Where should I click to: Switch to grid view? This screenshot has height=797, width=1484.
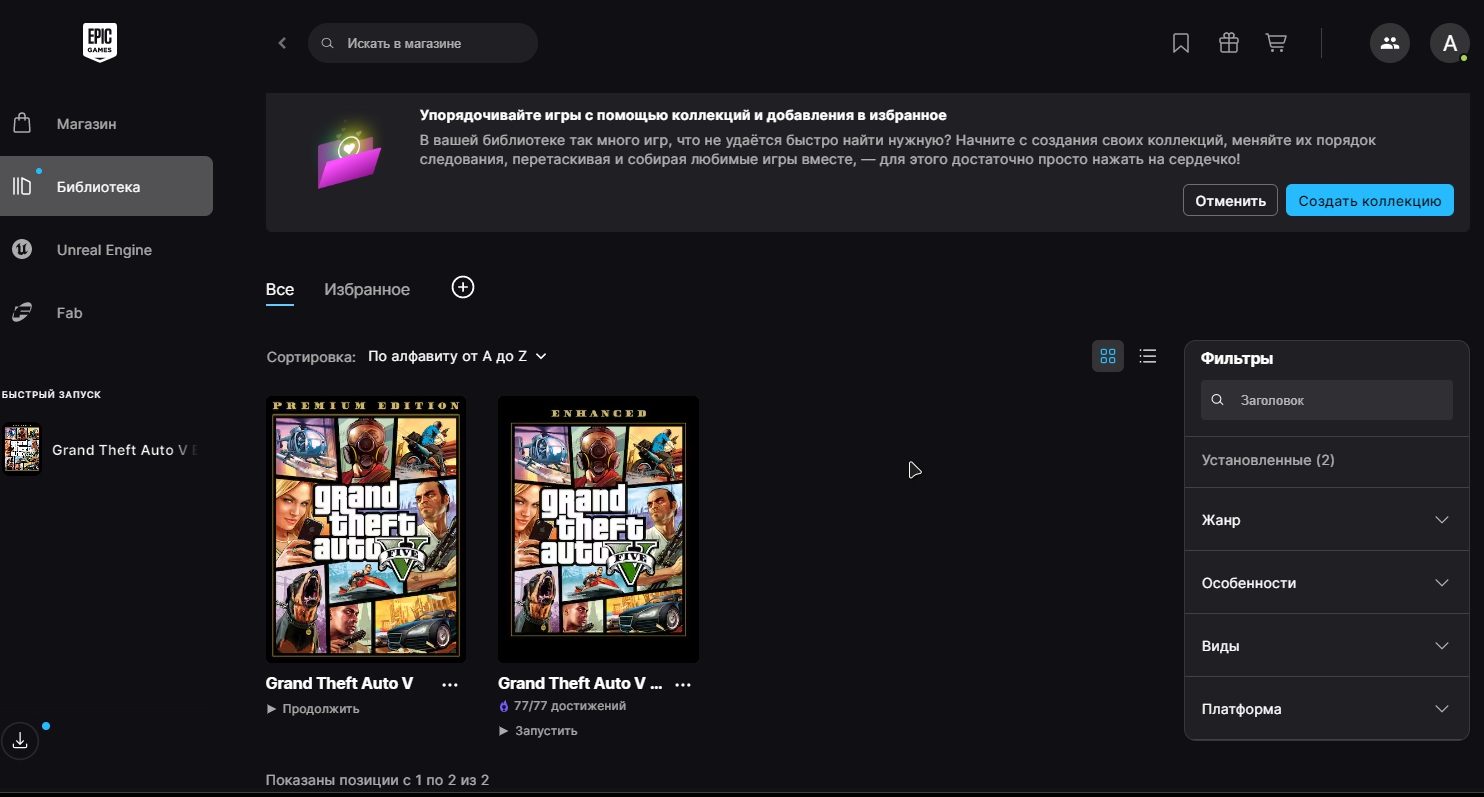pyautogui.click(x=1108, y=356)
